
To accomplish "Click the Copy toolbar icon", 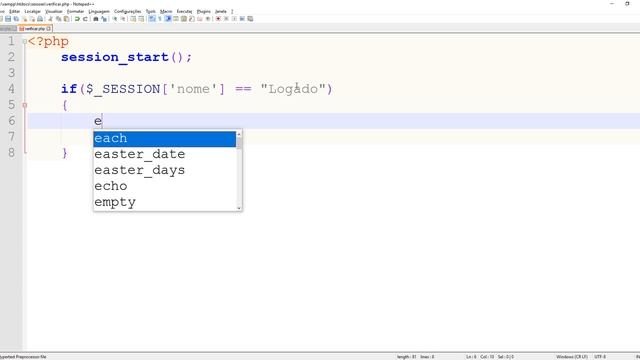I will click(58, 19).
